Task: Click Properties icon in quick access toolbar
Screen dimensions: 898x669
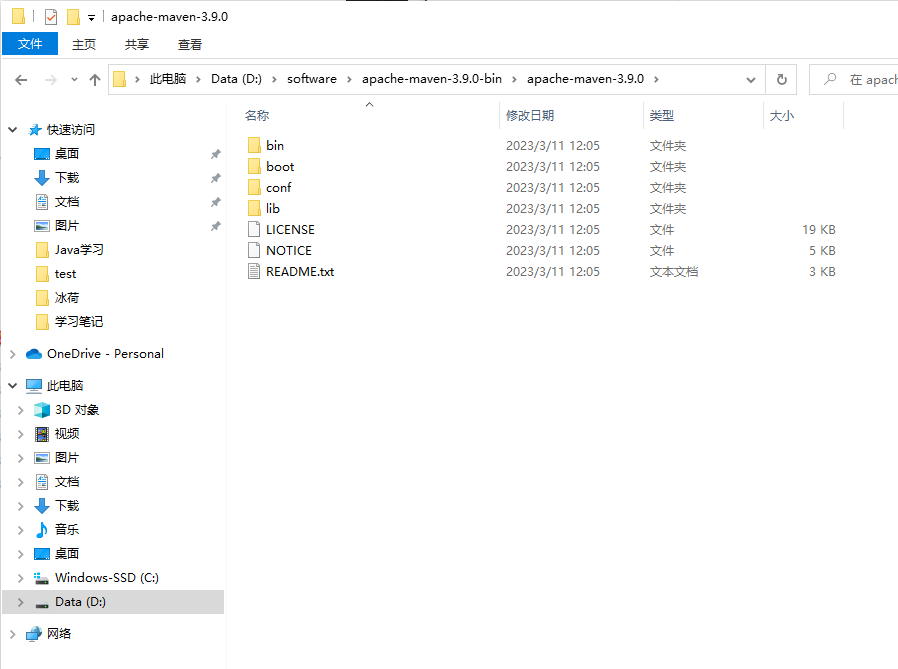Action: click(51, 17)
